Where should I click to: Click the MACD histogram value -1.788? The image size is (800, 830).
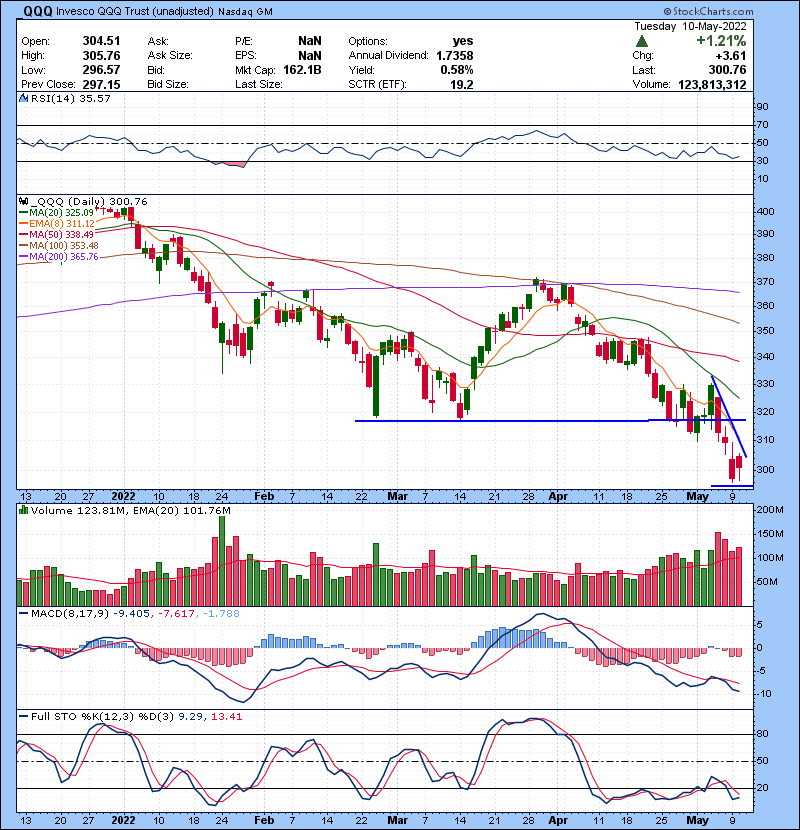[x=220, y=614]
